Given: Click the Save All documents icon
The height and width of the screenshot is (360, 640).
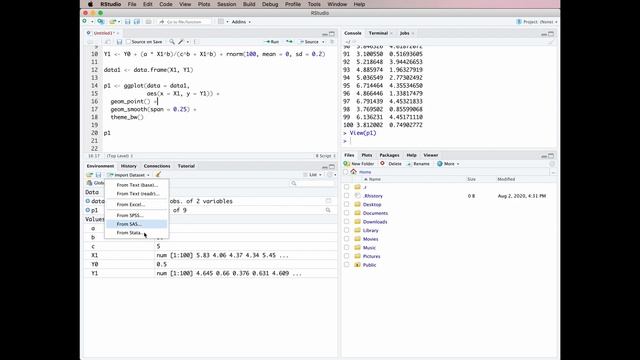Looking at the screenshot, I should click(137, 22).
